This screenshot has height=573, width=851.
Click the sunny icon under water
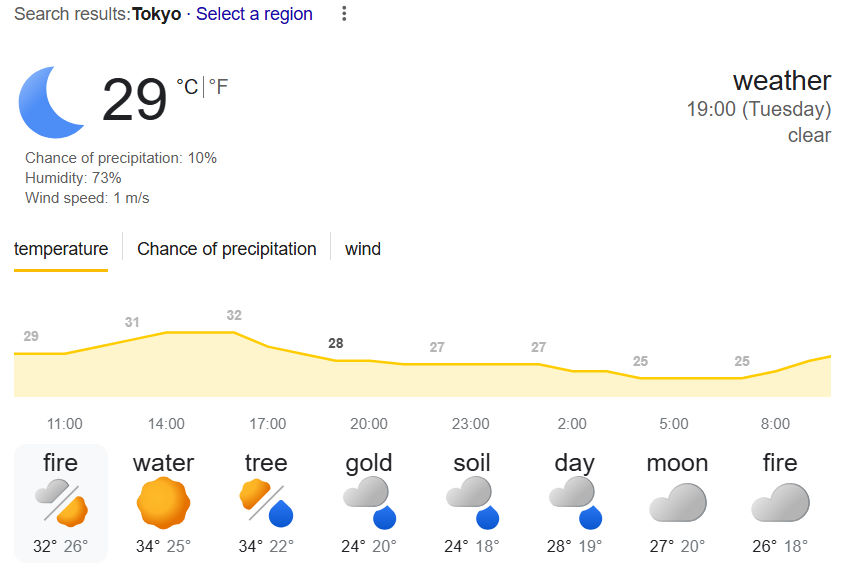pyautogui.click(x=163, y=503)
